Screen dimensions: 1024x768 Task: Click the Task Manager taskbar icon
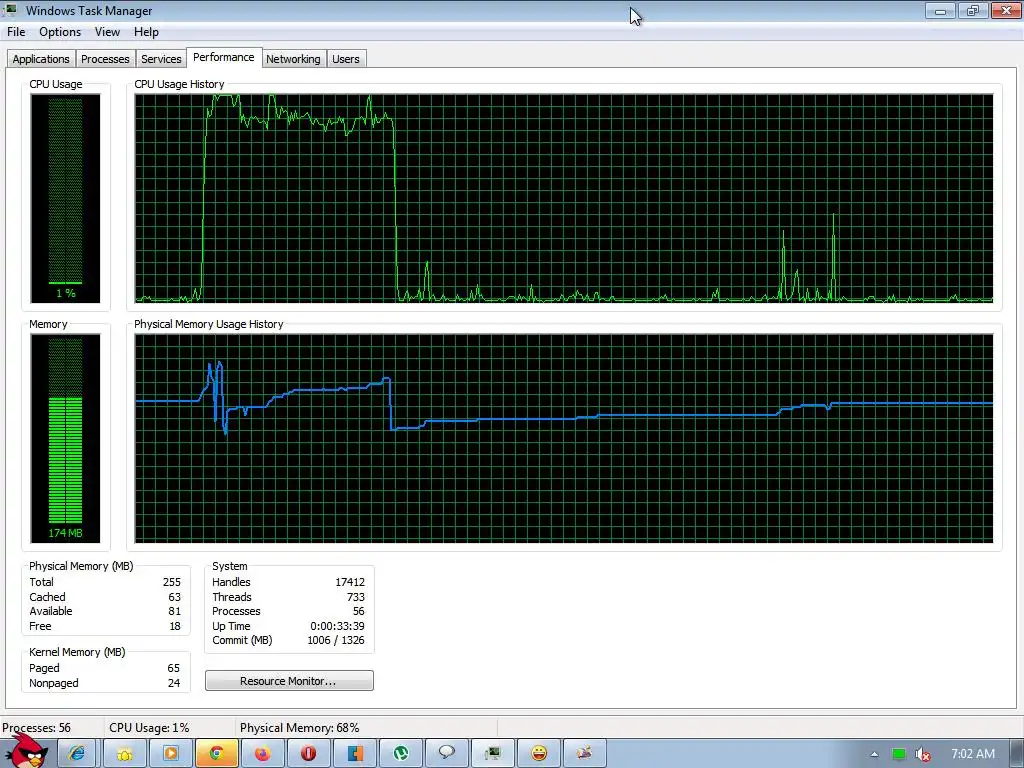click(493, 754)
